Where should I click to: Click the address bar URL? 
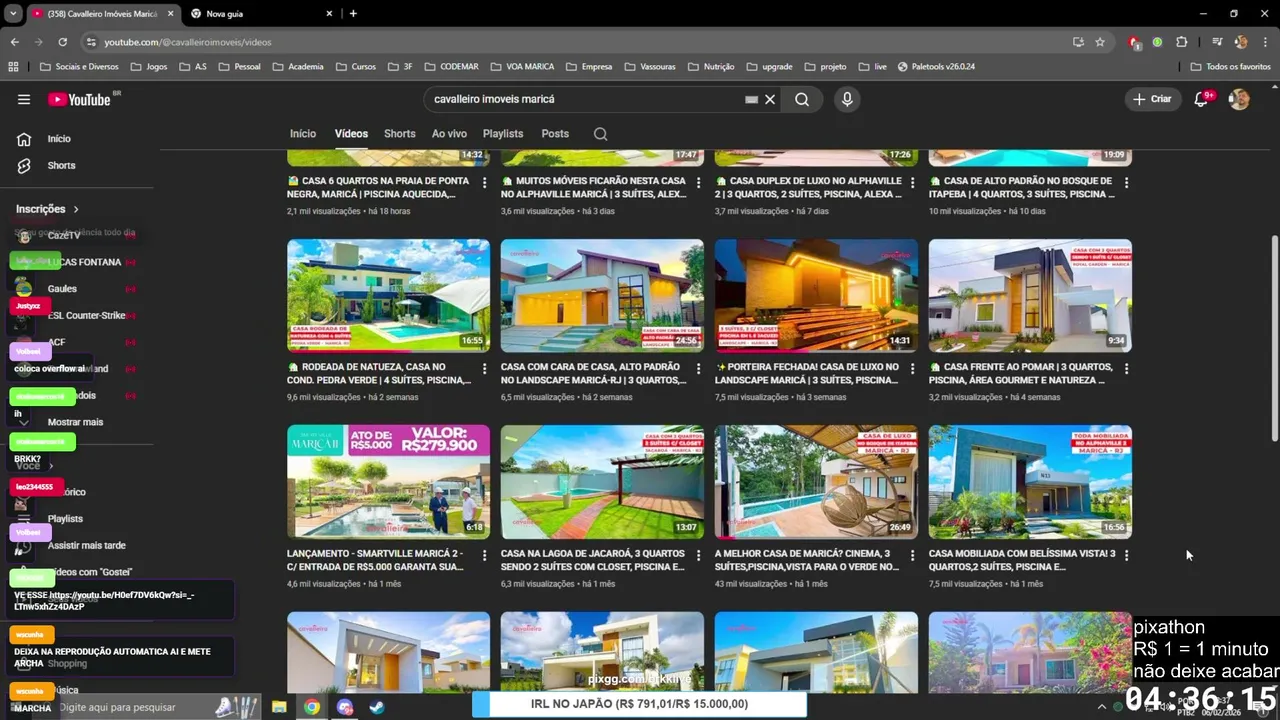coord(188,42)
